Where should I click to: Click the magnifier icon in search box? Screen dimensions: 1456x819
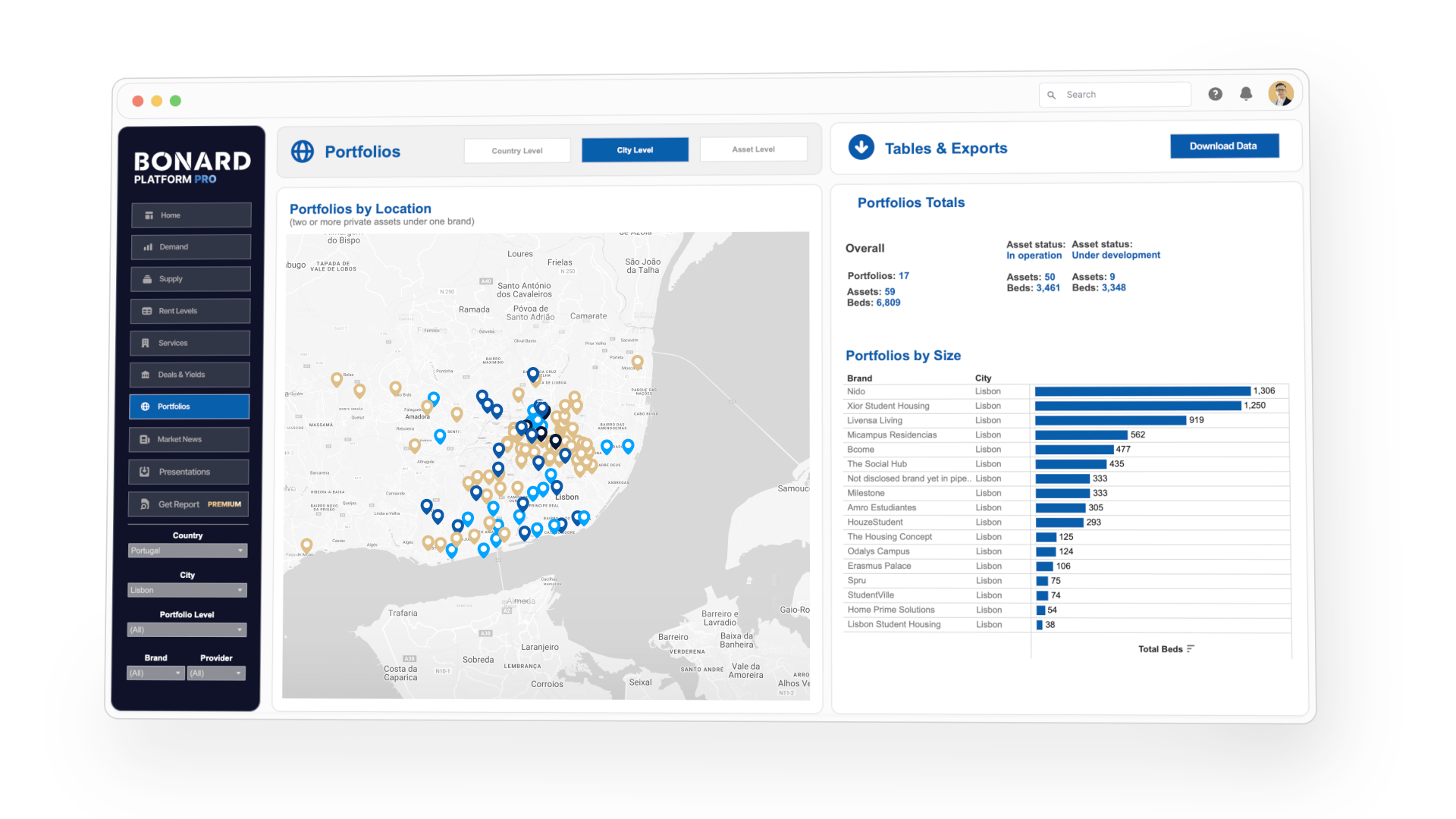click(1052, 95)
